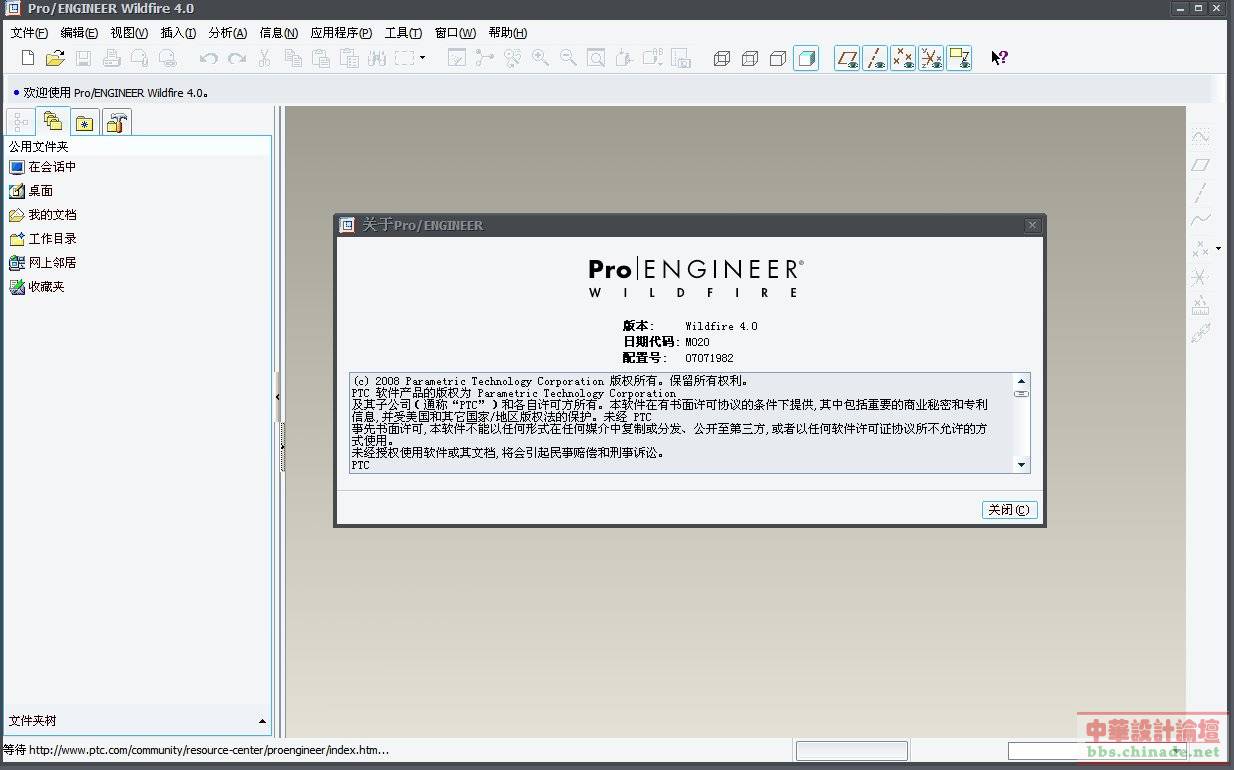
Task: Select the Hidden Line display icon
Action: tap(750, 58)
